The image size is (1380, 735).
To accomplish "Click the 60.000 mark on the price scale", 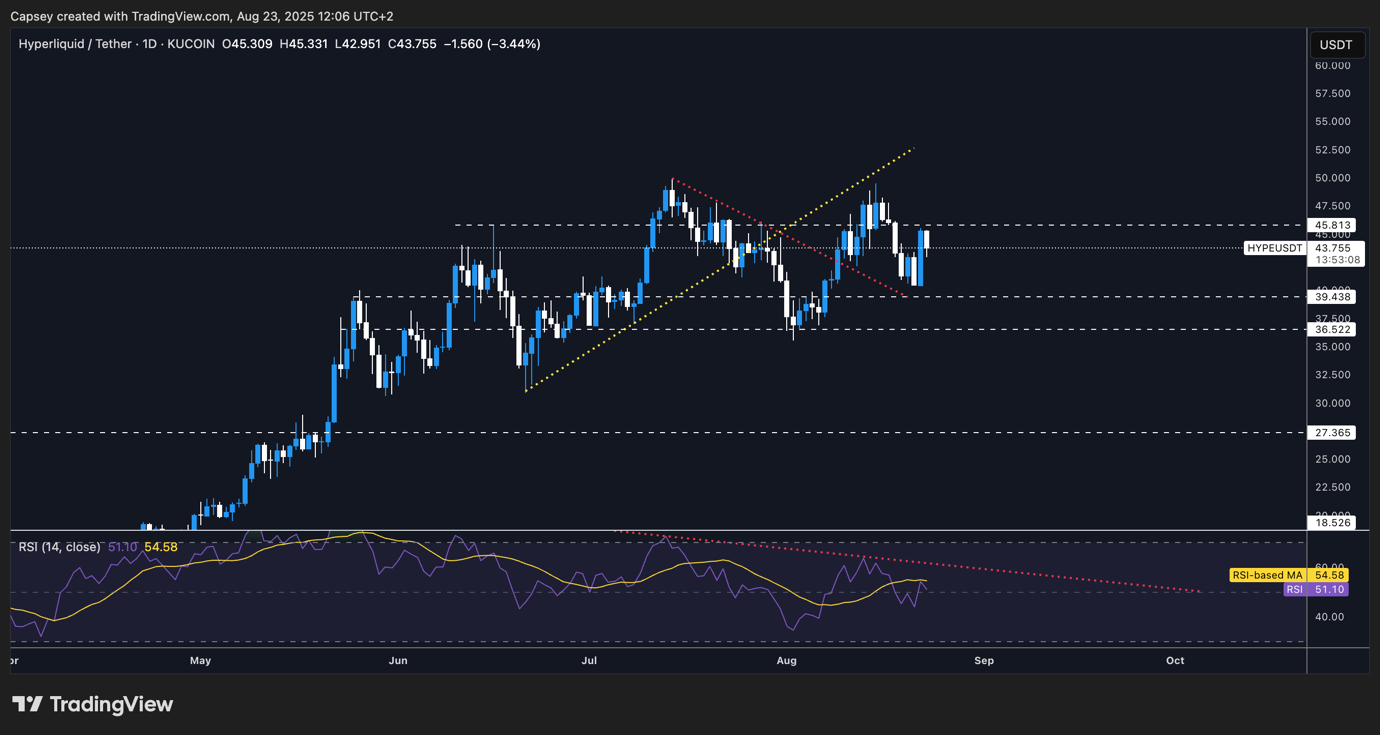I will 1333,66.
